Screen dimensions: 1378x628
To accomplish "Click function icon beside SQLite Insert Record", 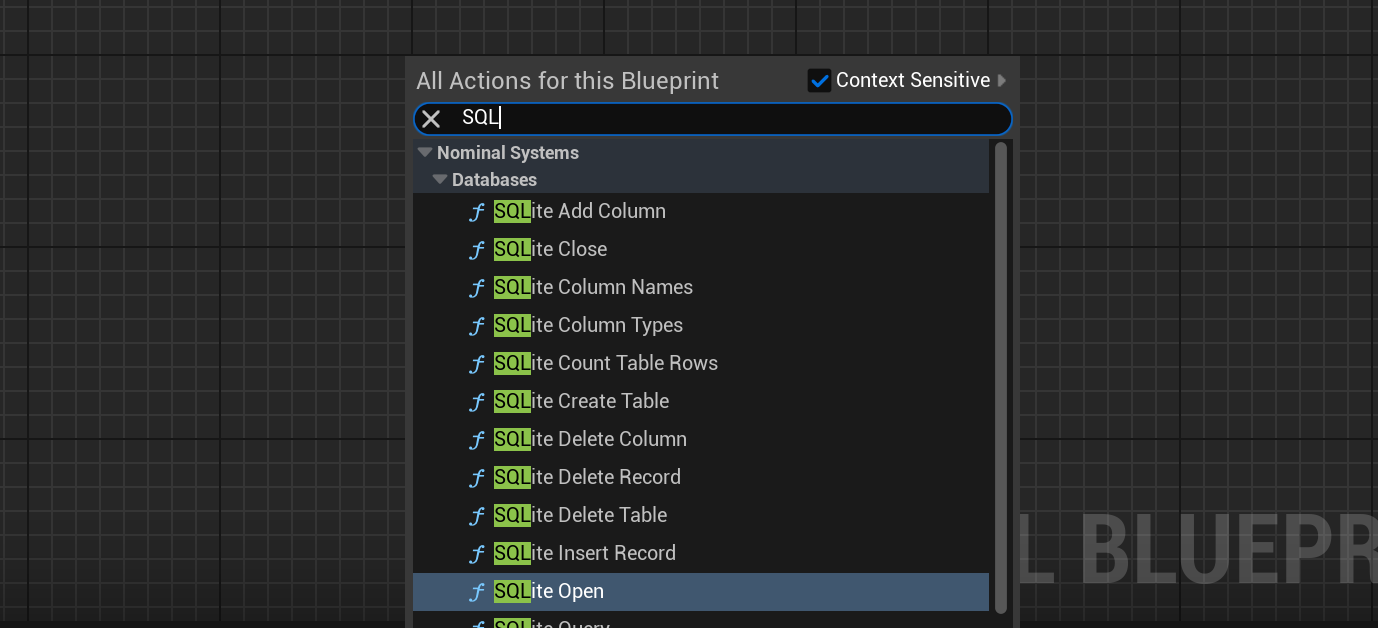I will [478, 554].
